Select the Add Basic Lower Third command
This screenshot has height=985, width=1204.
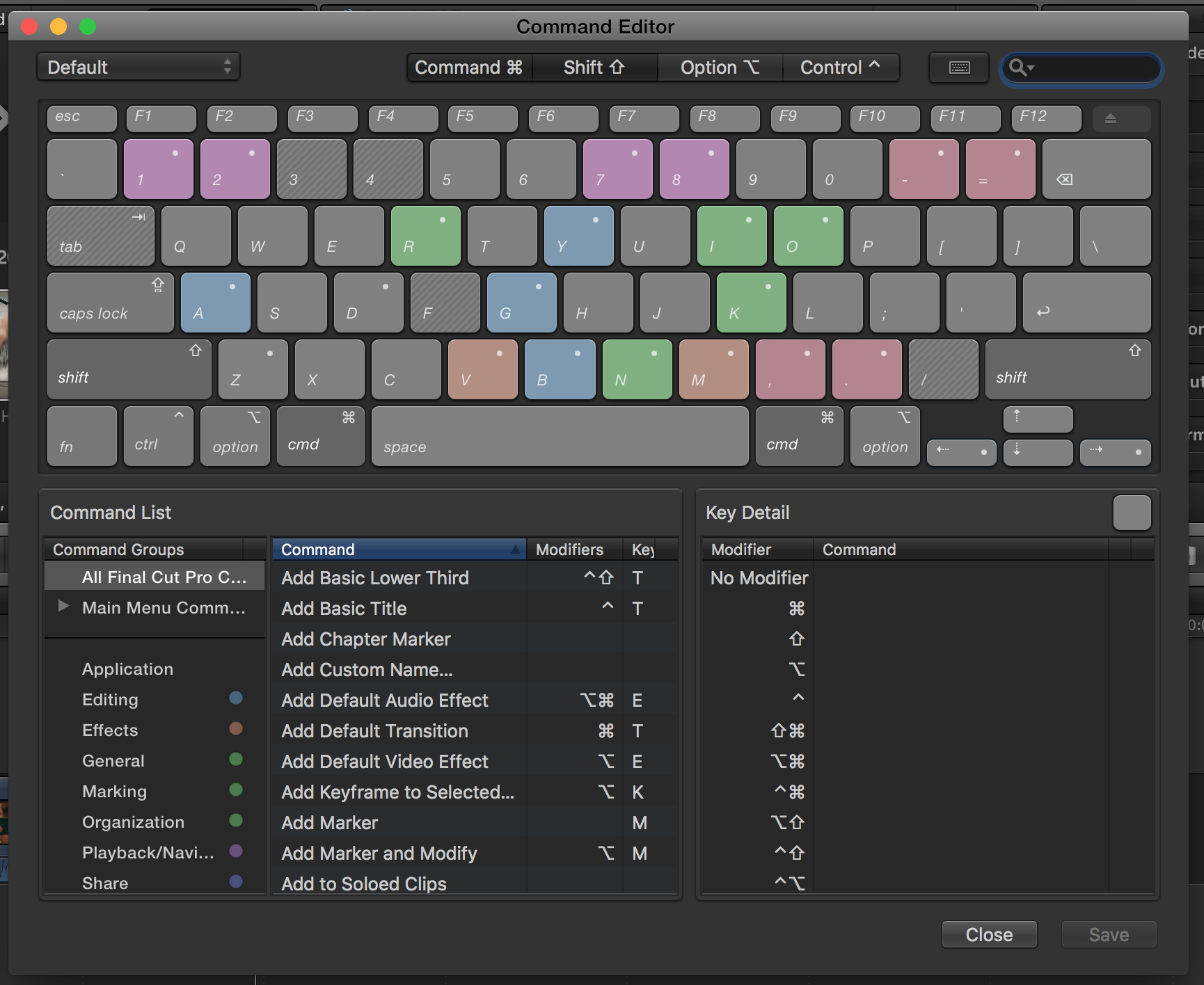tap(475, 578)
